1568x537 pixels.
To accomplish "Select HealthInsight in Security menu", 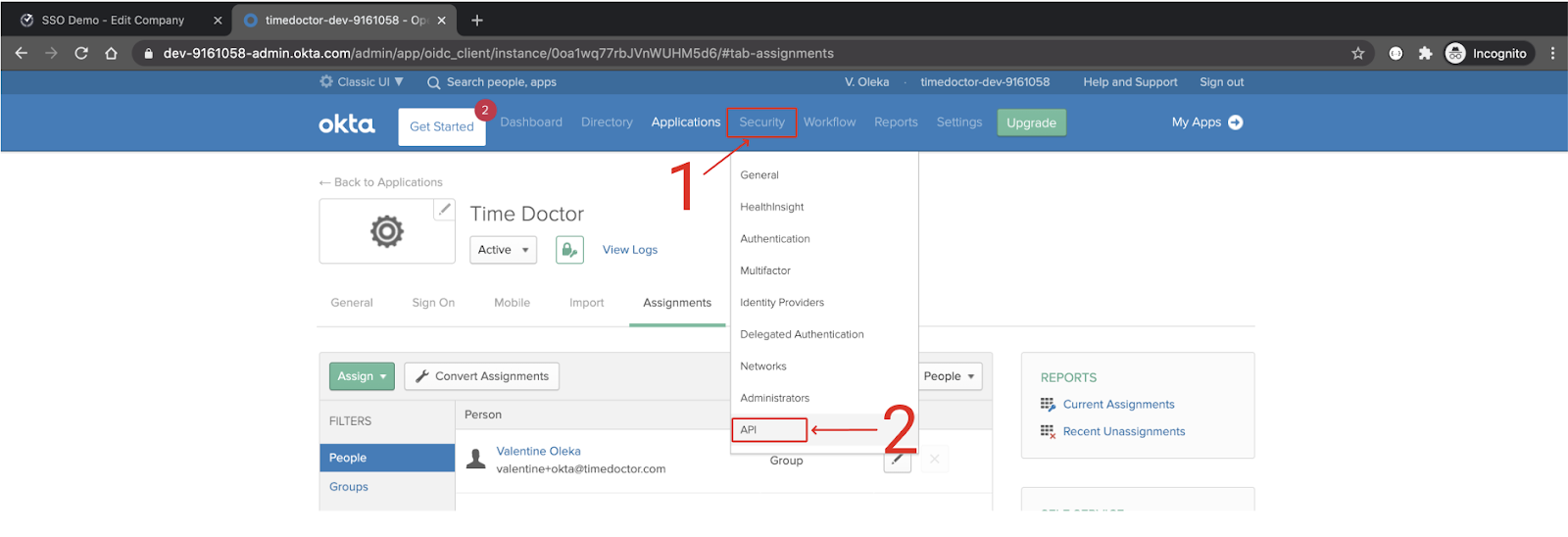I will tap(824, 207).
